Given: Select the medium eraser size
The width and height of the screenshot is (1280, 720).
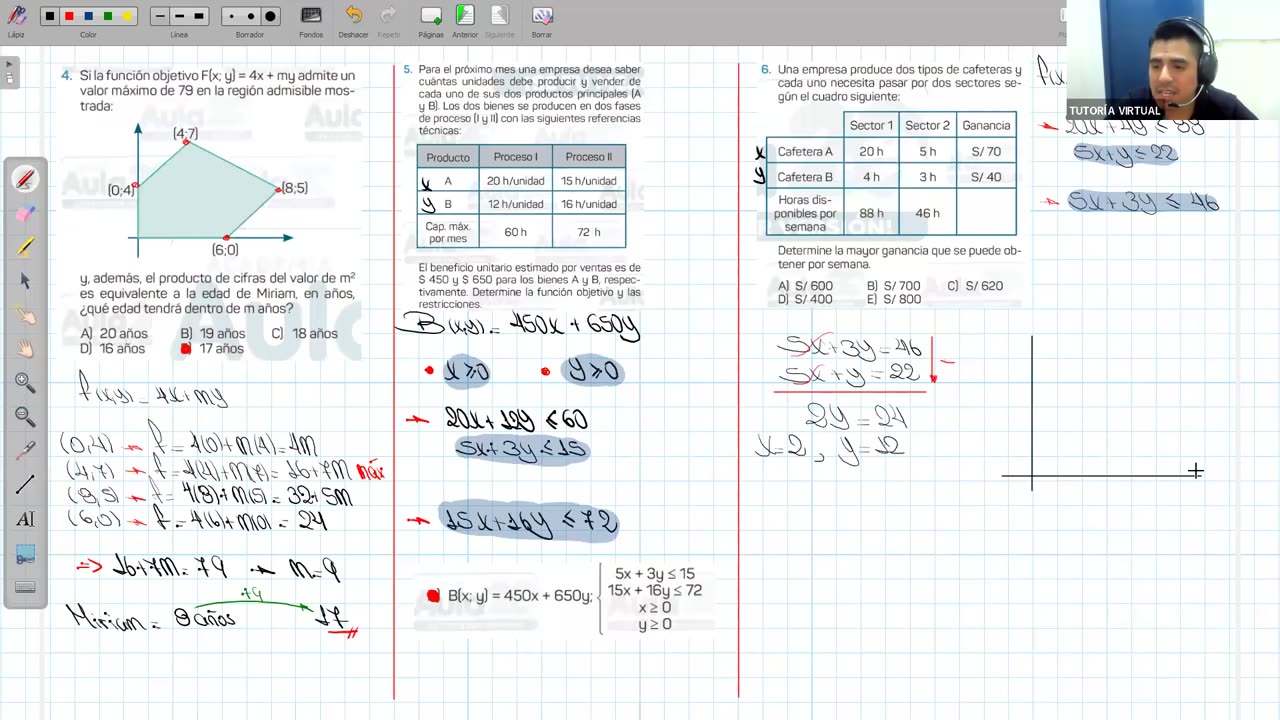Looking at the screenshot, I should [x=250, y=16].
